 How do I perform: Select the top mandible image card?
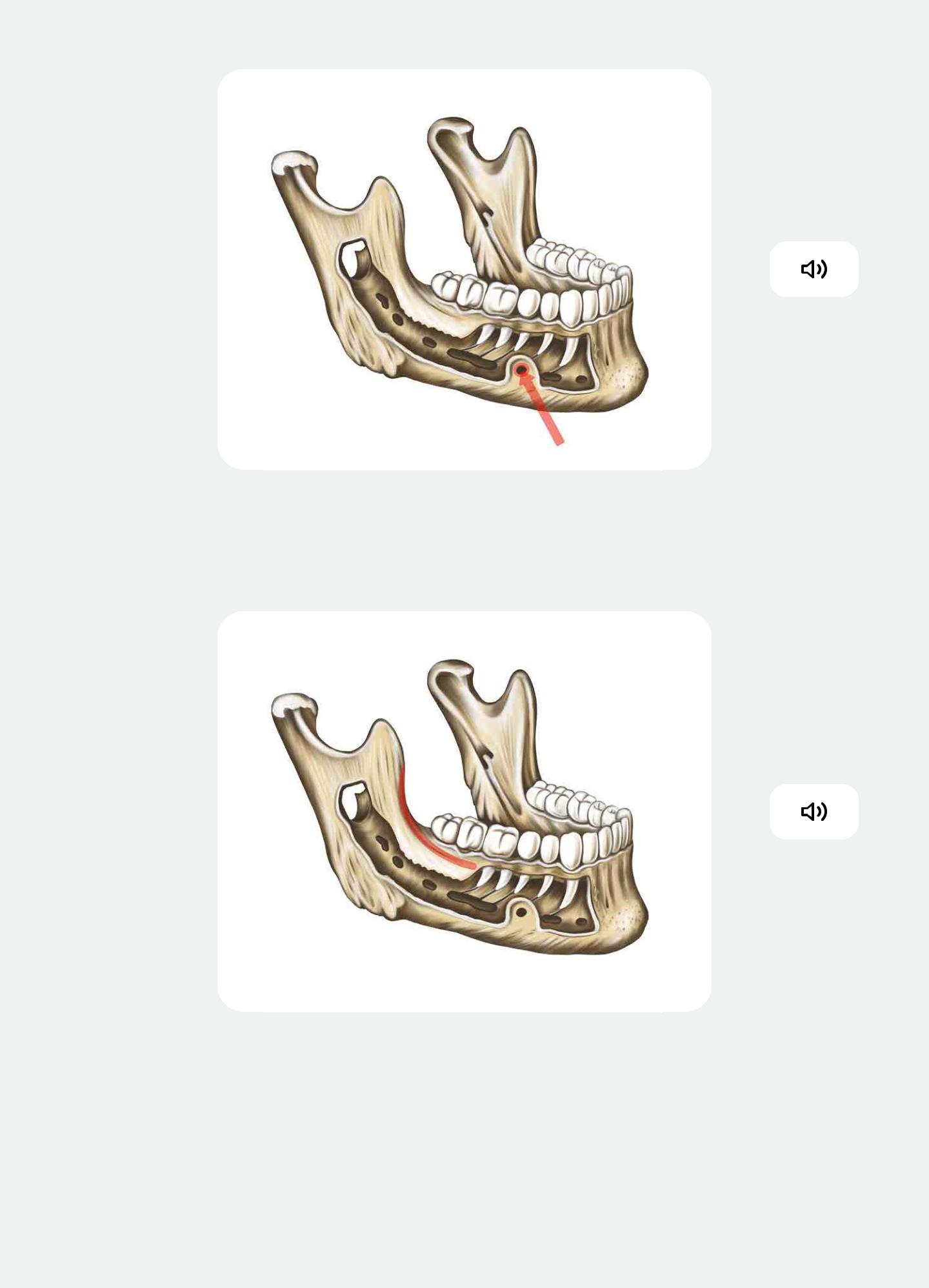(464, 269)
